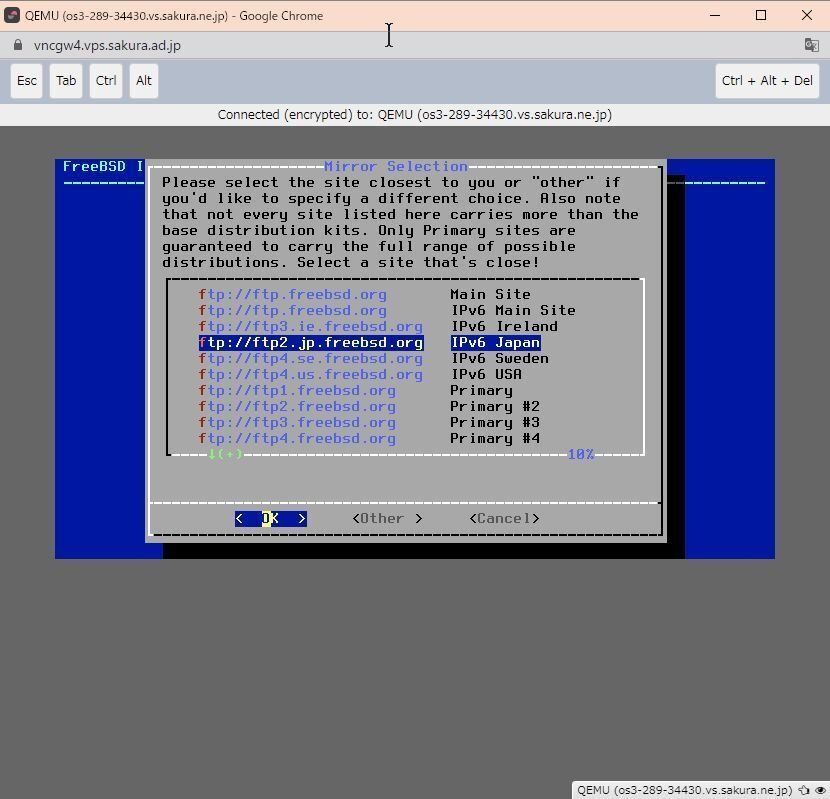Click the Mirror Selection dialog title
Image resolution: width=830 pixels, height=799 pixels.
tap(396, 166)
